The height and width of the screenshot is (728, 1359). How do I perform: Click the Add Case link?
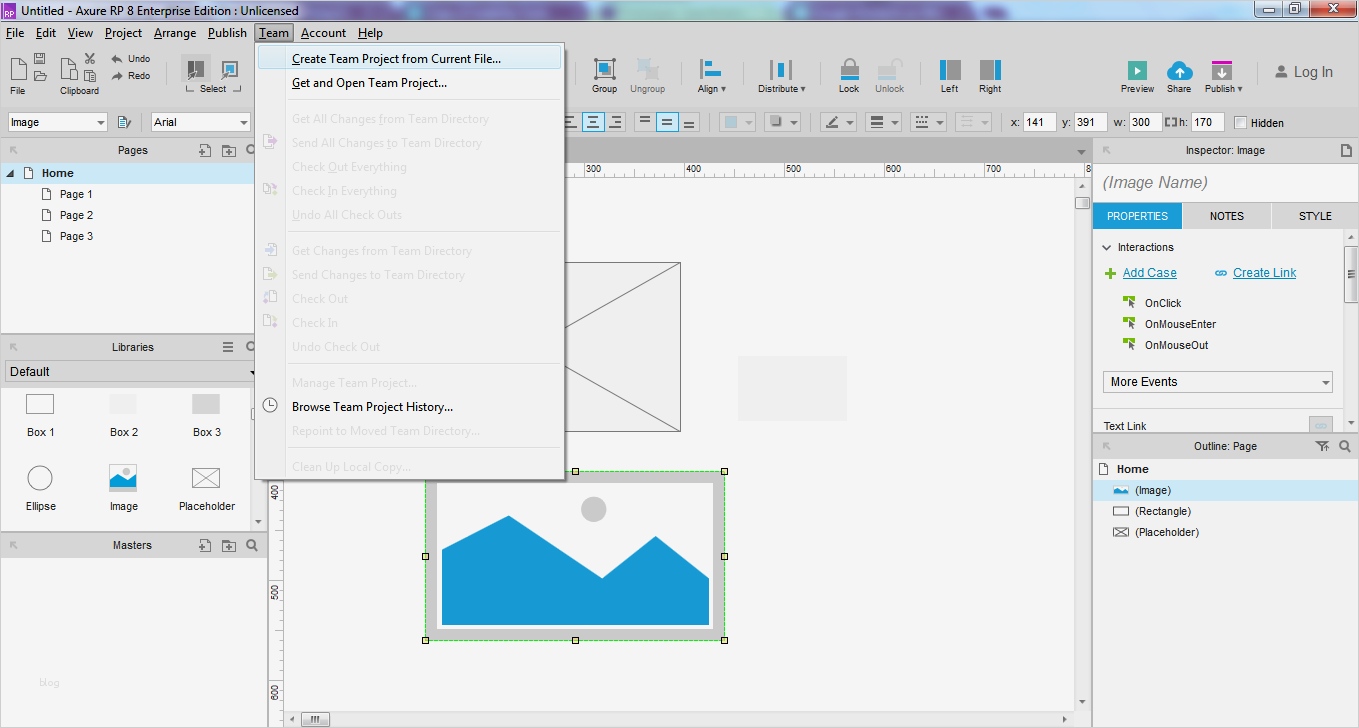(1150, 273)
